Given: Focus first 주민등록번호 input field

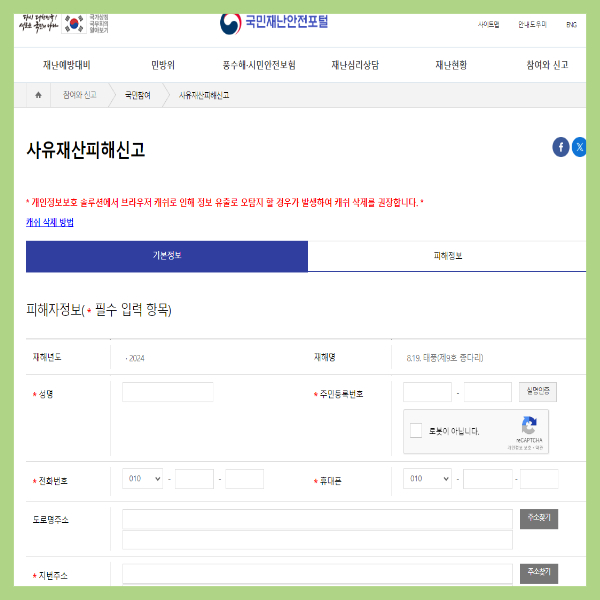Looking at the screenshot, I should tap(427, 392).
